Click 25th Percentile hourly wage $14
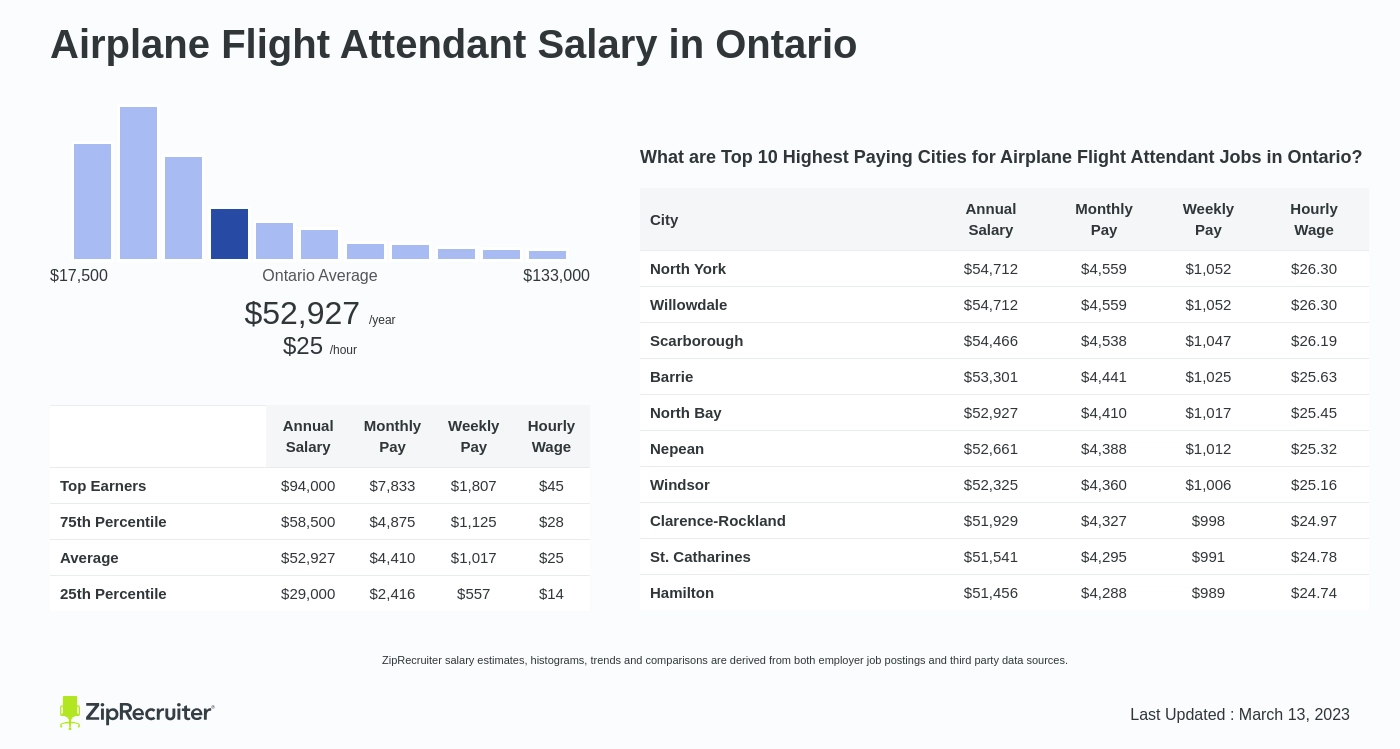Screen dimensions: 1400x749 (x=551, y=593)
